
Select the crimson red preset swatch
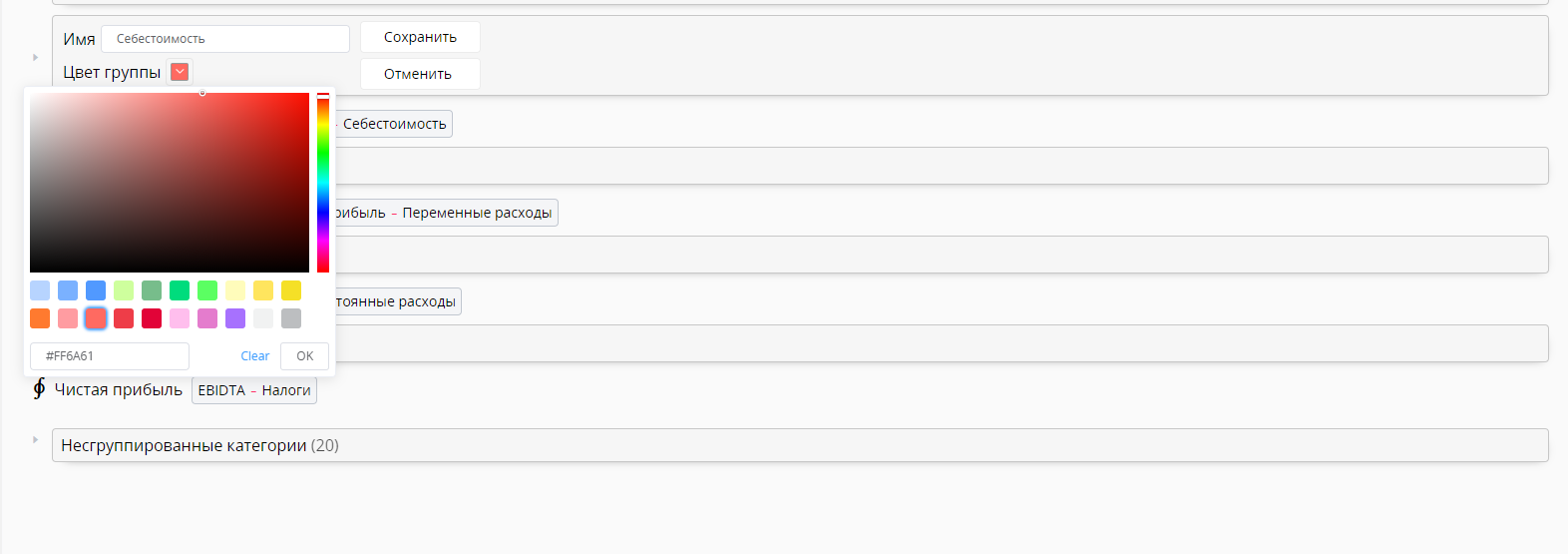[x=152, y=318]
